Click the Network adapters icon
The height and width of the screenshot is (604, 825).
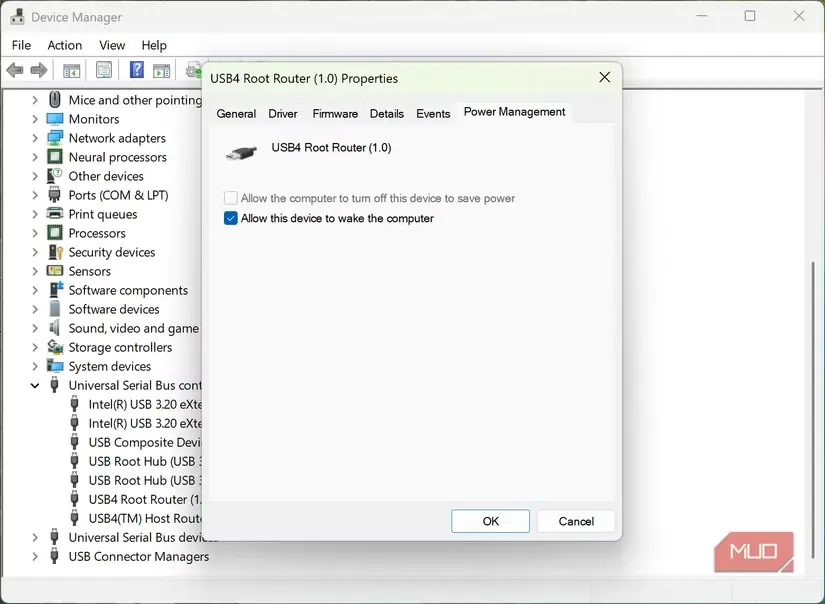[55, 138]
